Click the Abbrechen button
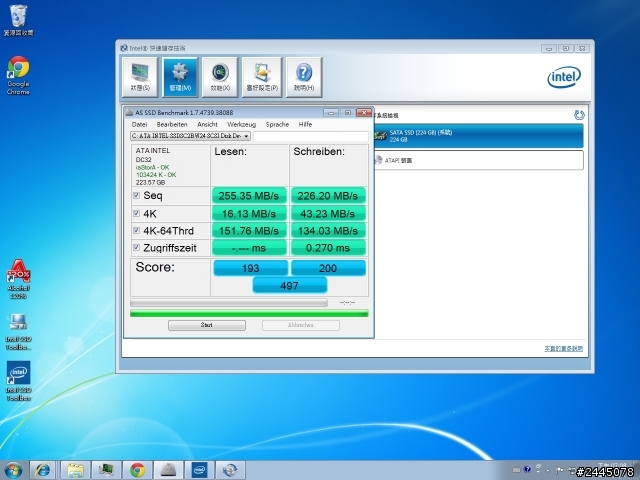 click(301, 325)
